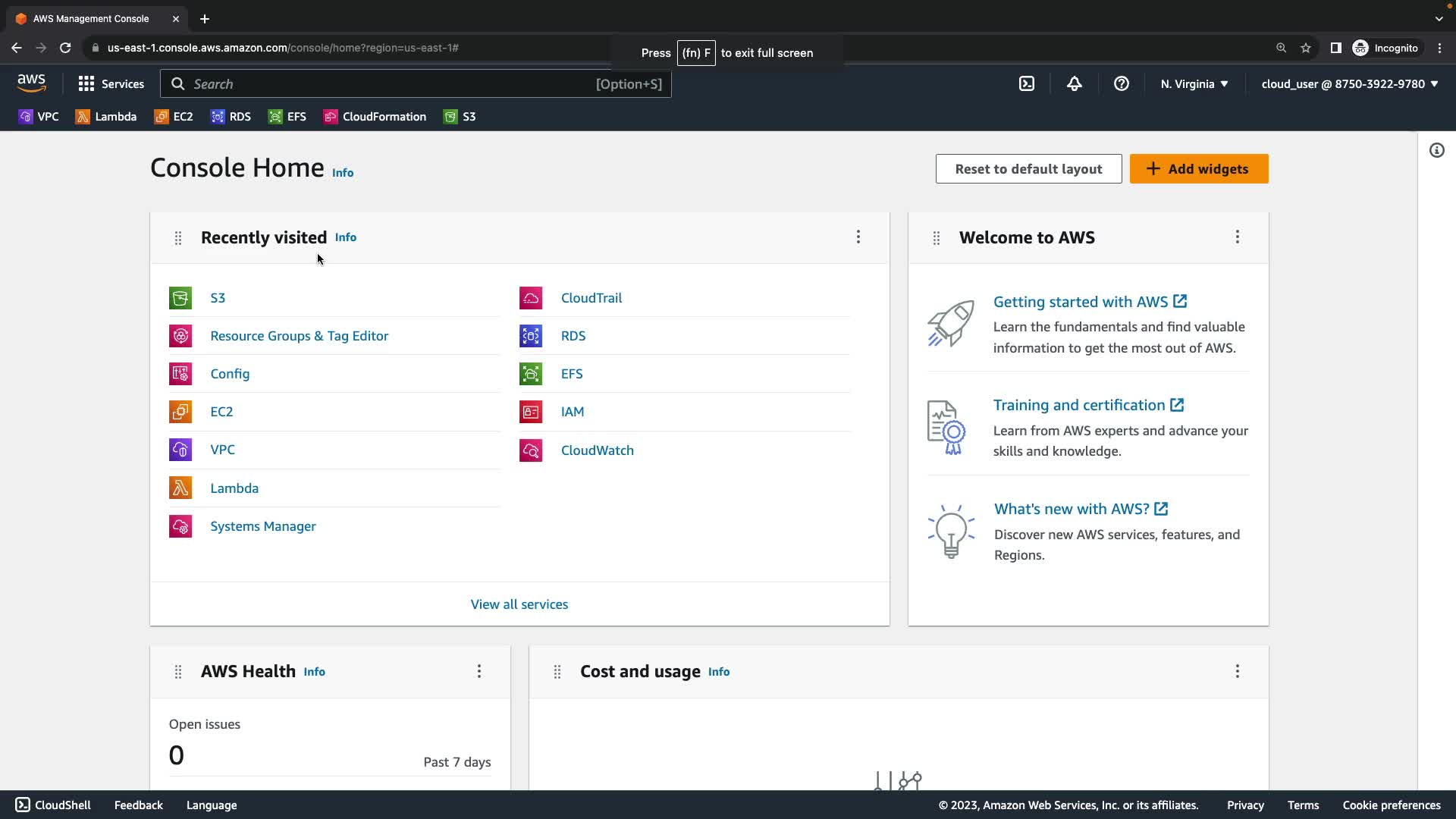
Task: Open CloudFormation favorite in the bookmarks bar
Action: pyautogui.click(x=375, y=117)
